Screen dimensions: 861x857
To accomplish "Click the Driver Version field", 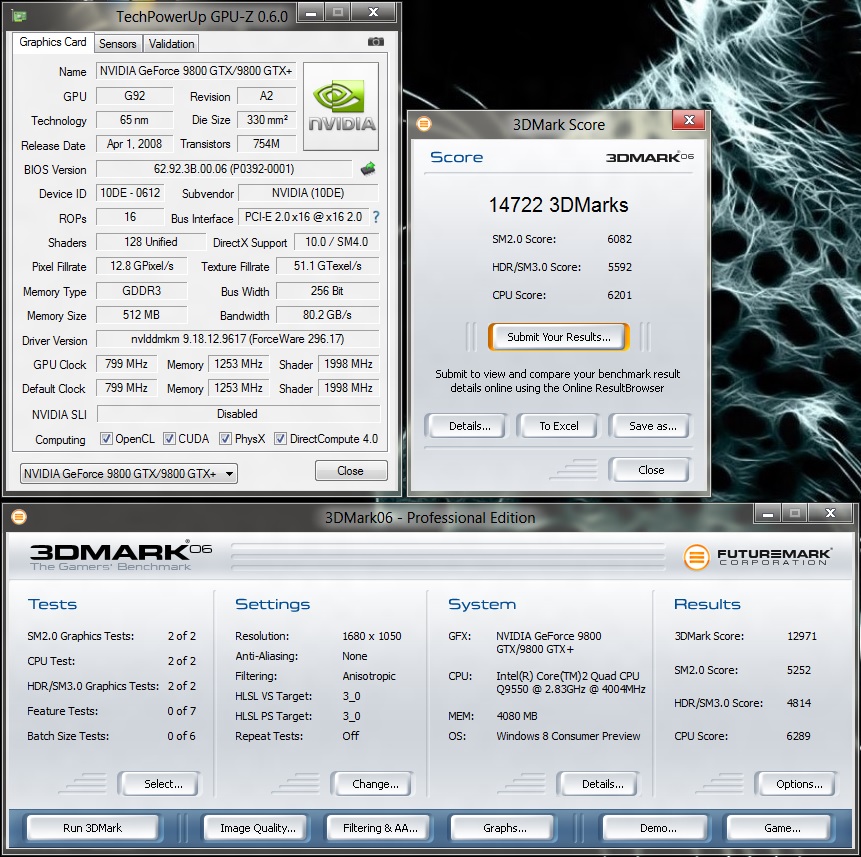I will coord(237,339).
